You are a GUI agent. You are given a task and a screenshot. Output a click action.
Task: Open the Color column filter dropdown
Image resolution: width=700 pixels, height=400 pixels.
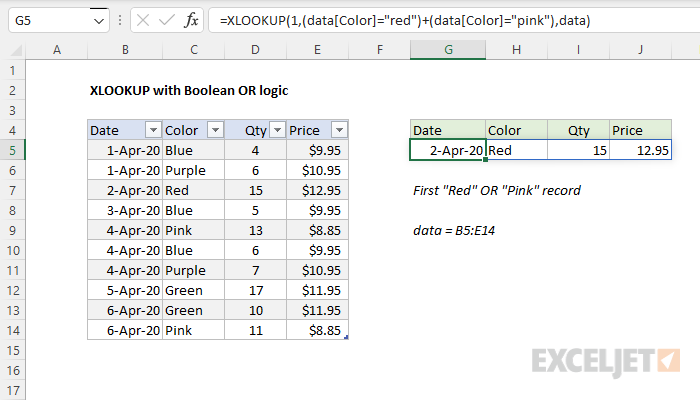pyautogui.click(x=215, y=130)
